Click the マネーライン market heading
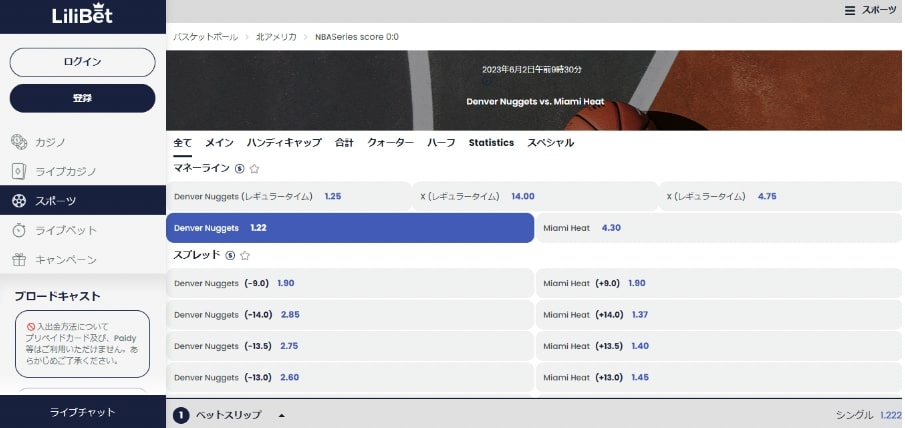 201,168
